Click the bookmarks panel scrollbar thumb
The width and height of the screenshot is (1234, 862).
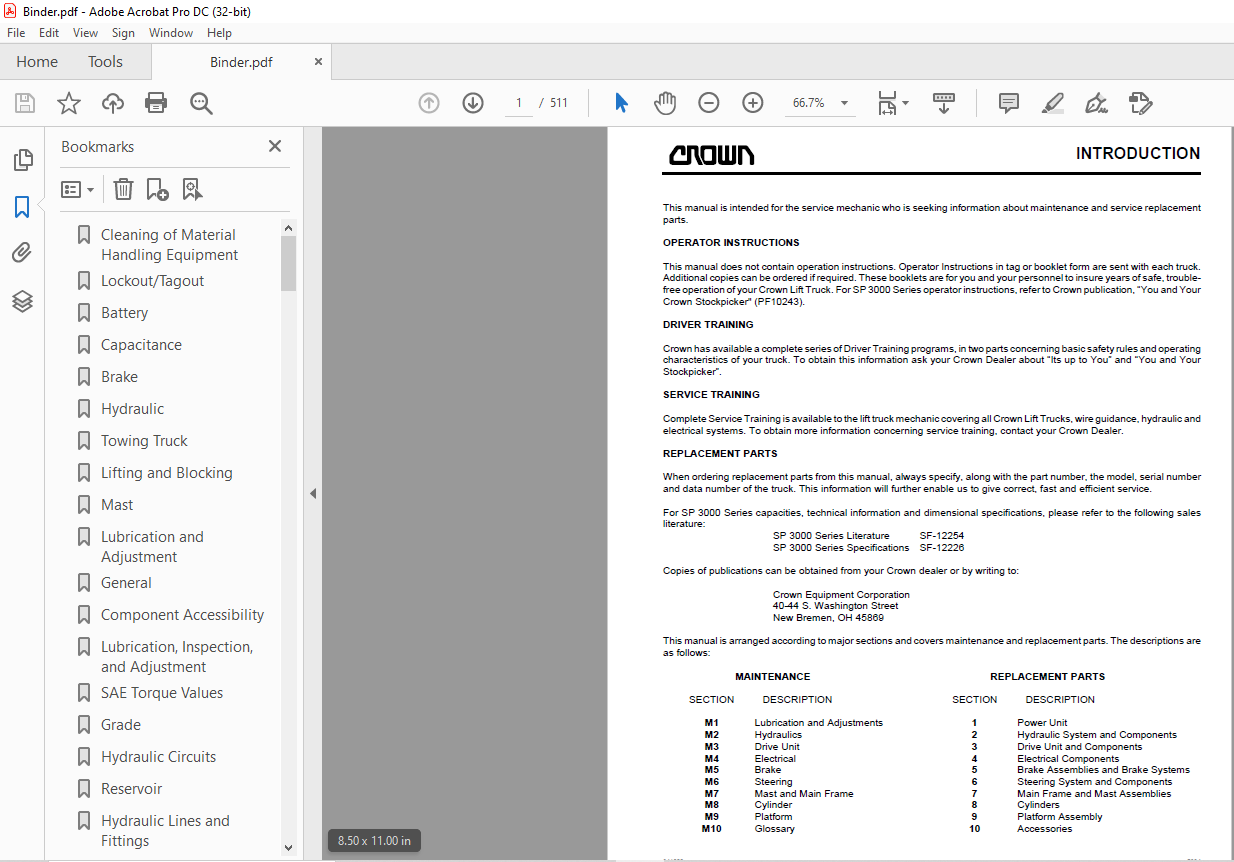point(289,263)
